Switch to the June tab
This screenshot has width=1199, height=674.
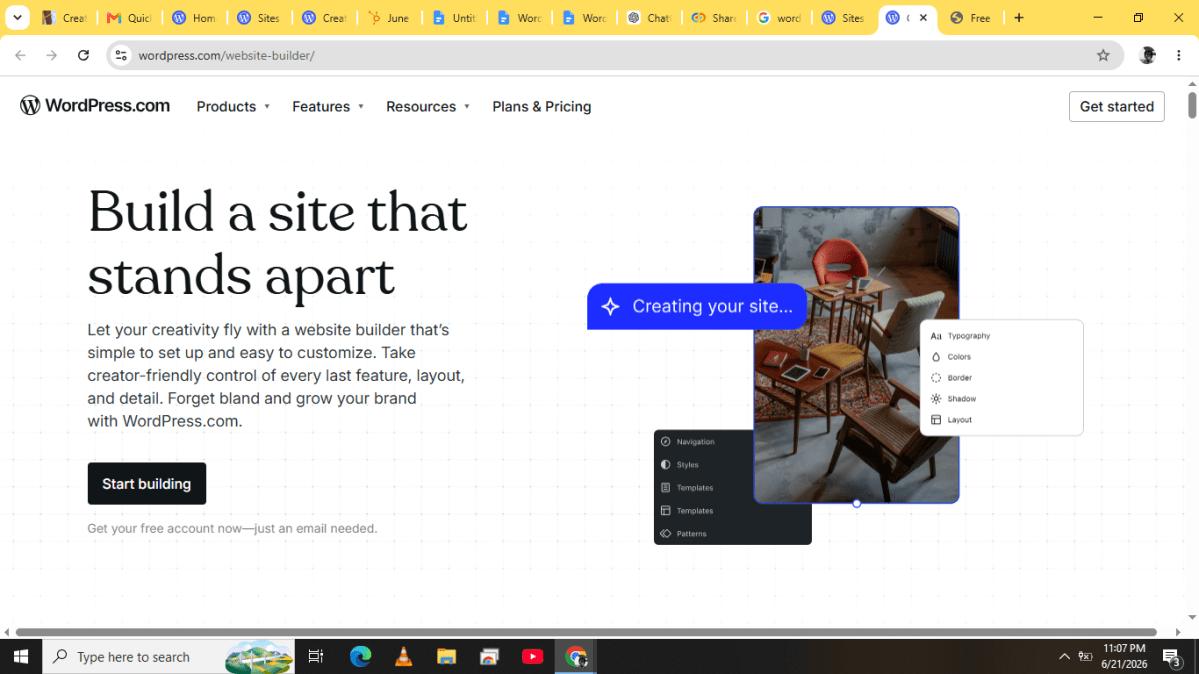(389, 18)
